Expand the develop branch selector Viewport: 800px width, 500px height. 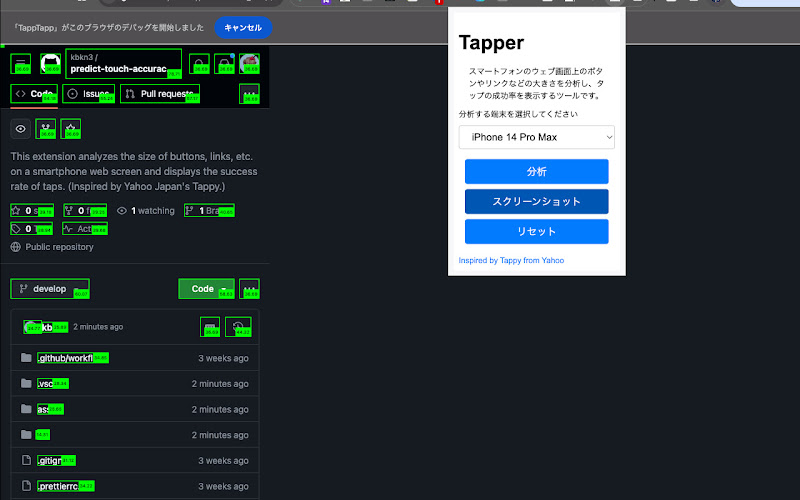point(50,289)
